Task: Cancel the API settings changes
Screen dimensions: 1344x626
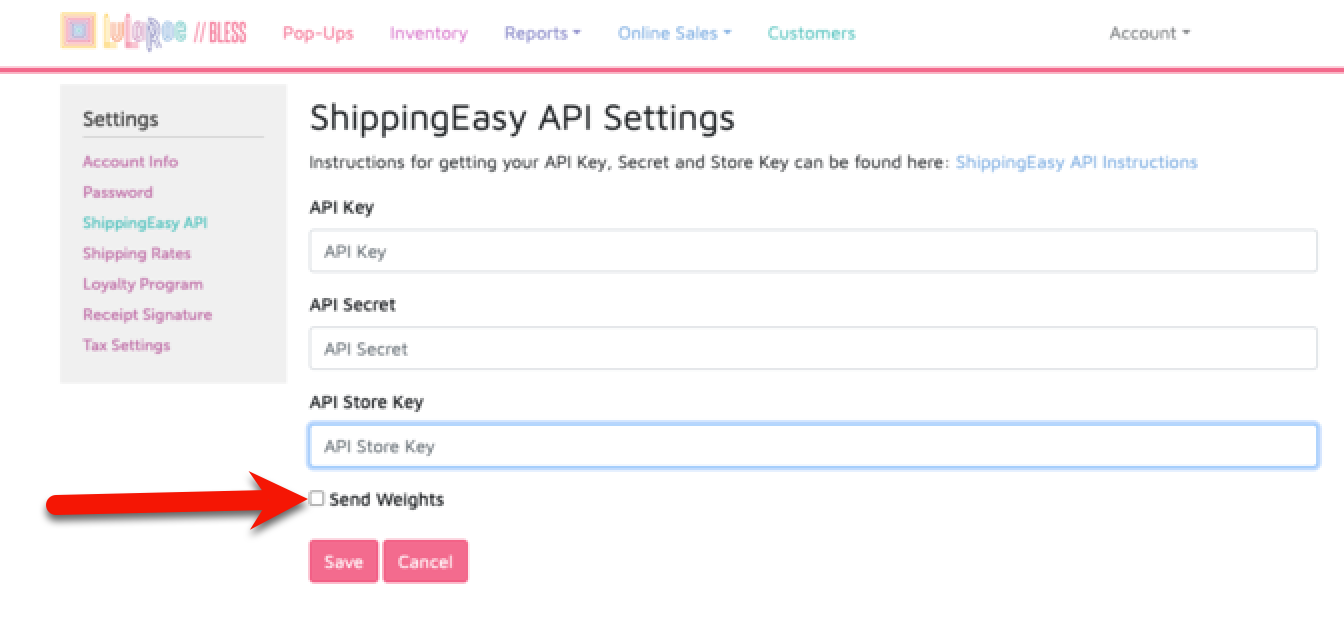Action: pos(425,562)
